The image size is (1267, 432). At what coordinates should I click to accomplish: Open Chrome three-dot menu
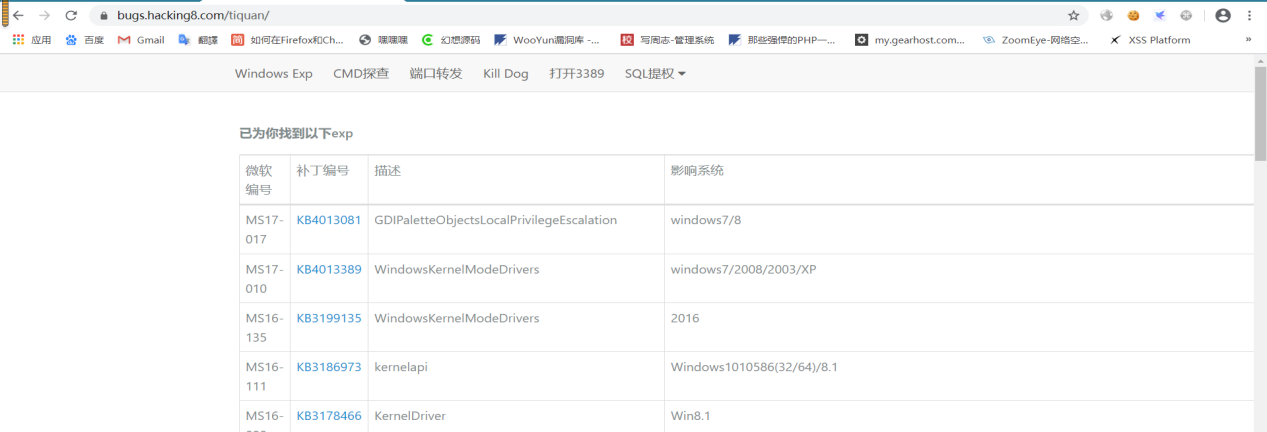coord(1249,16)
